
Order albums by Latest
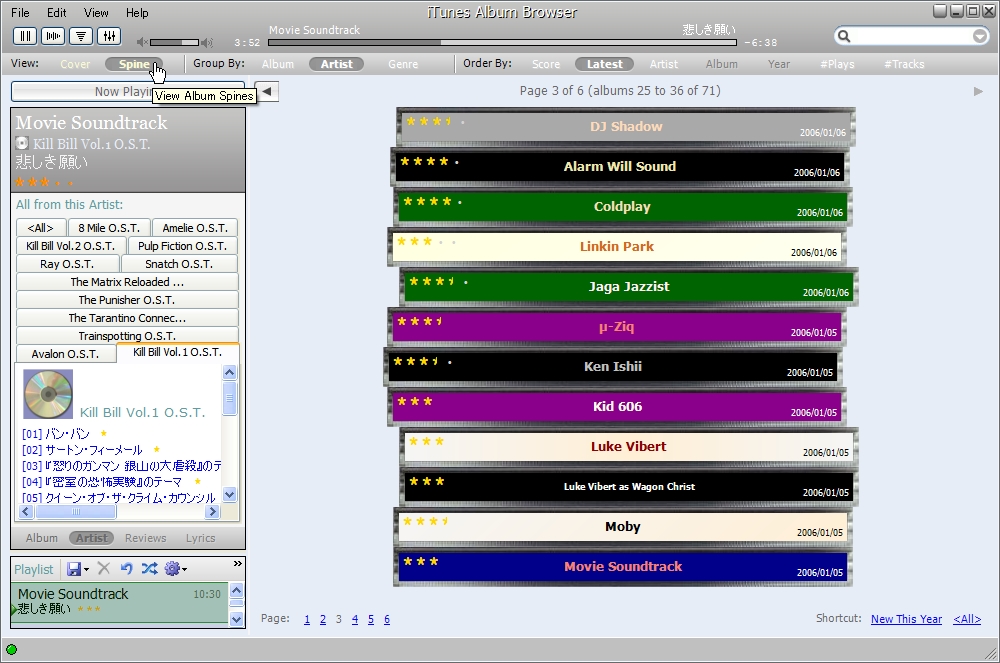pyautogui.click(x=604, y=64)
